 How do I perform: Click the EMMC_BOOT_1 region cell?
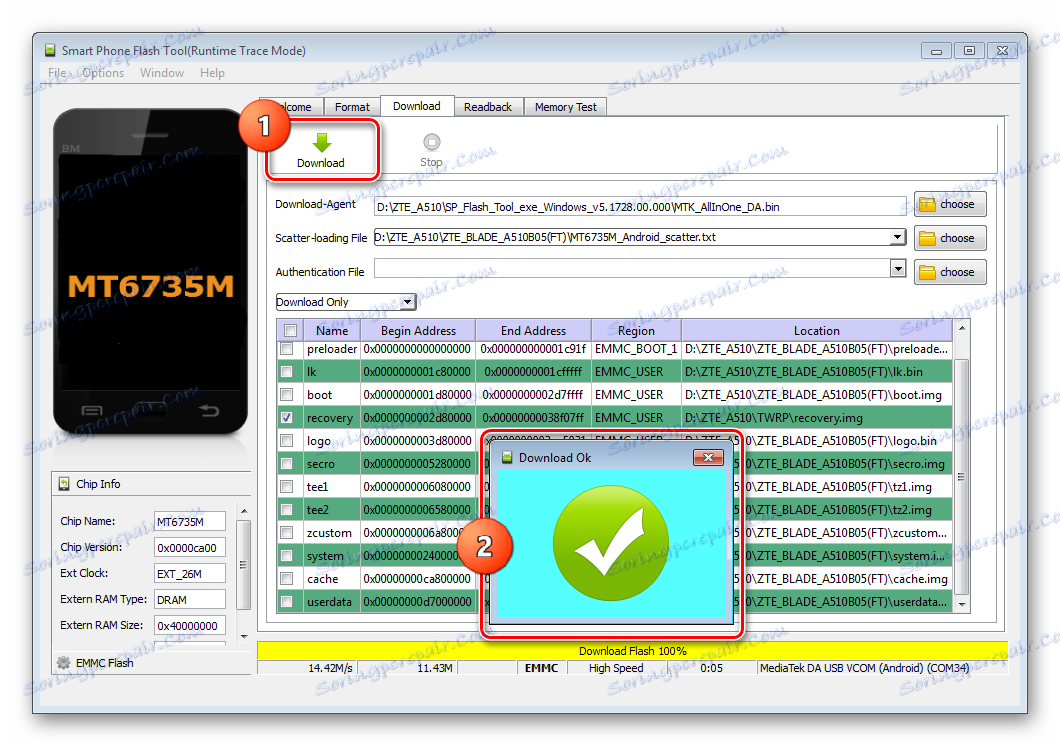pyautogui.click(x=636, y=349)
